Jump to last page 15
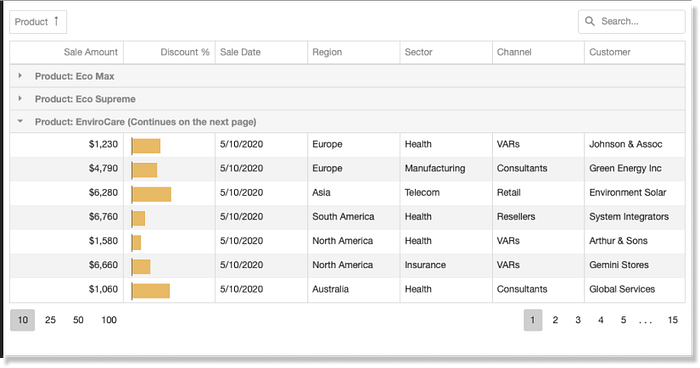This screenshot has width=700, height=368. [x=673, y=320]
